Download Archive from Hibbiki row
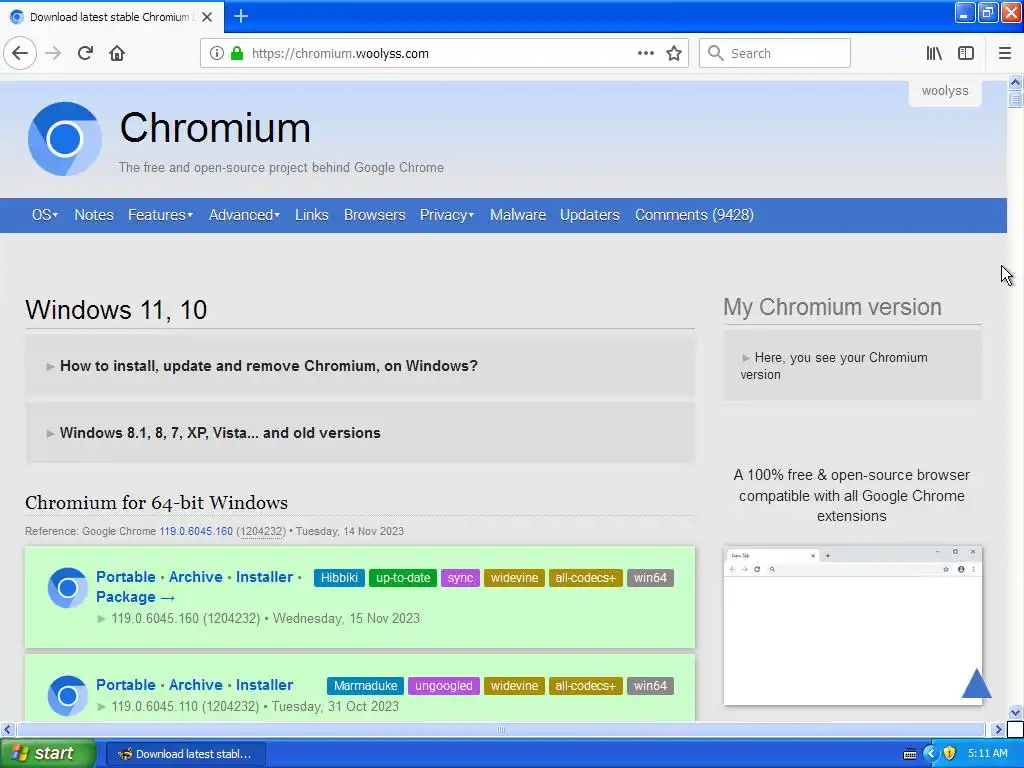 point(196,577)
